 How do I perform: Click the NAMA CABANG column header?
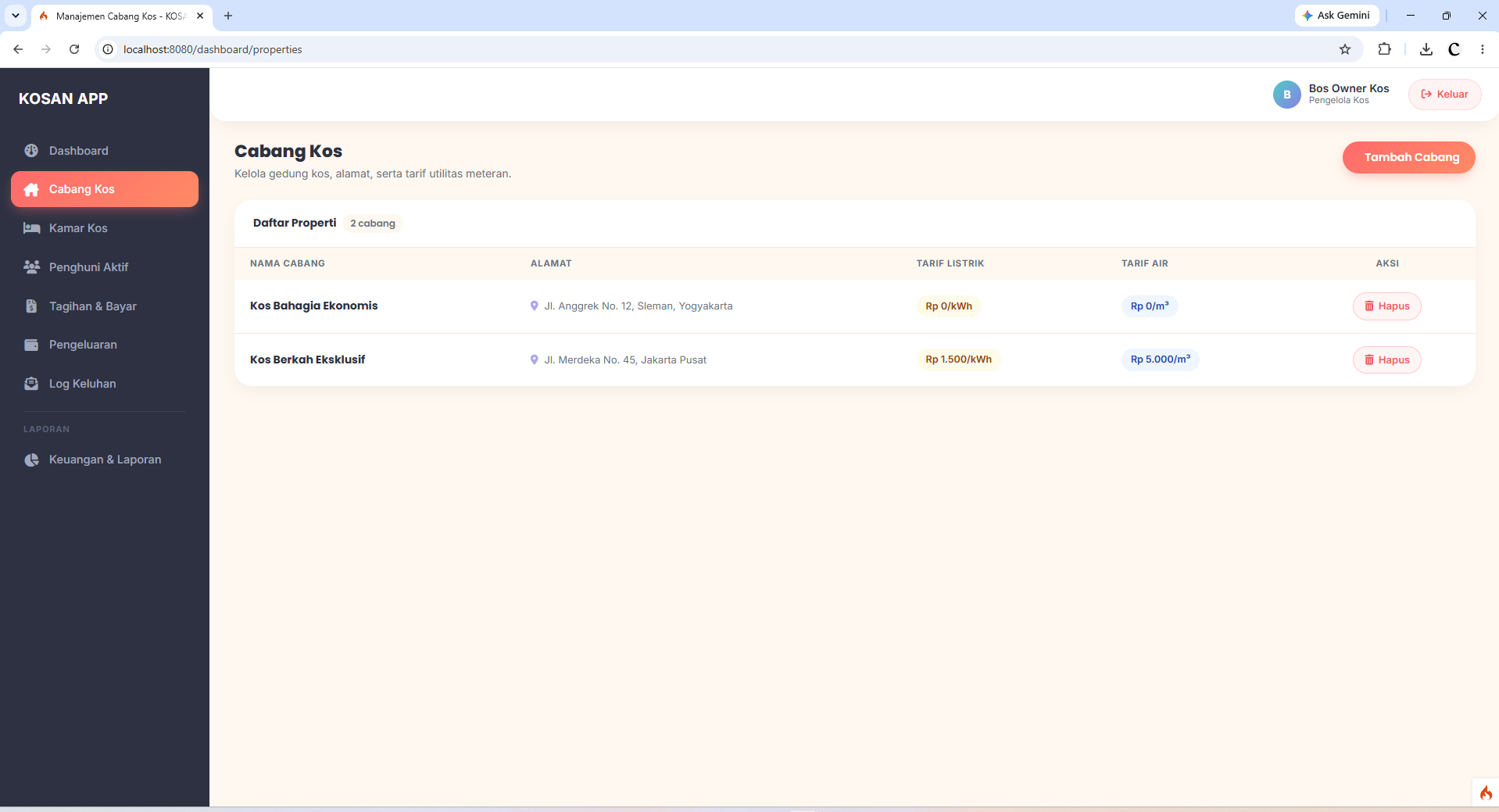288,263
